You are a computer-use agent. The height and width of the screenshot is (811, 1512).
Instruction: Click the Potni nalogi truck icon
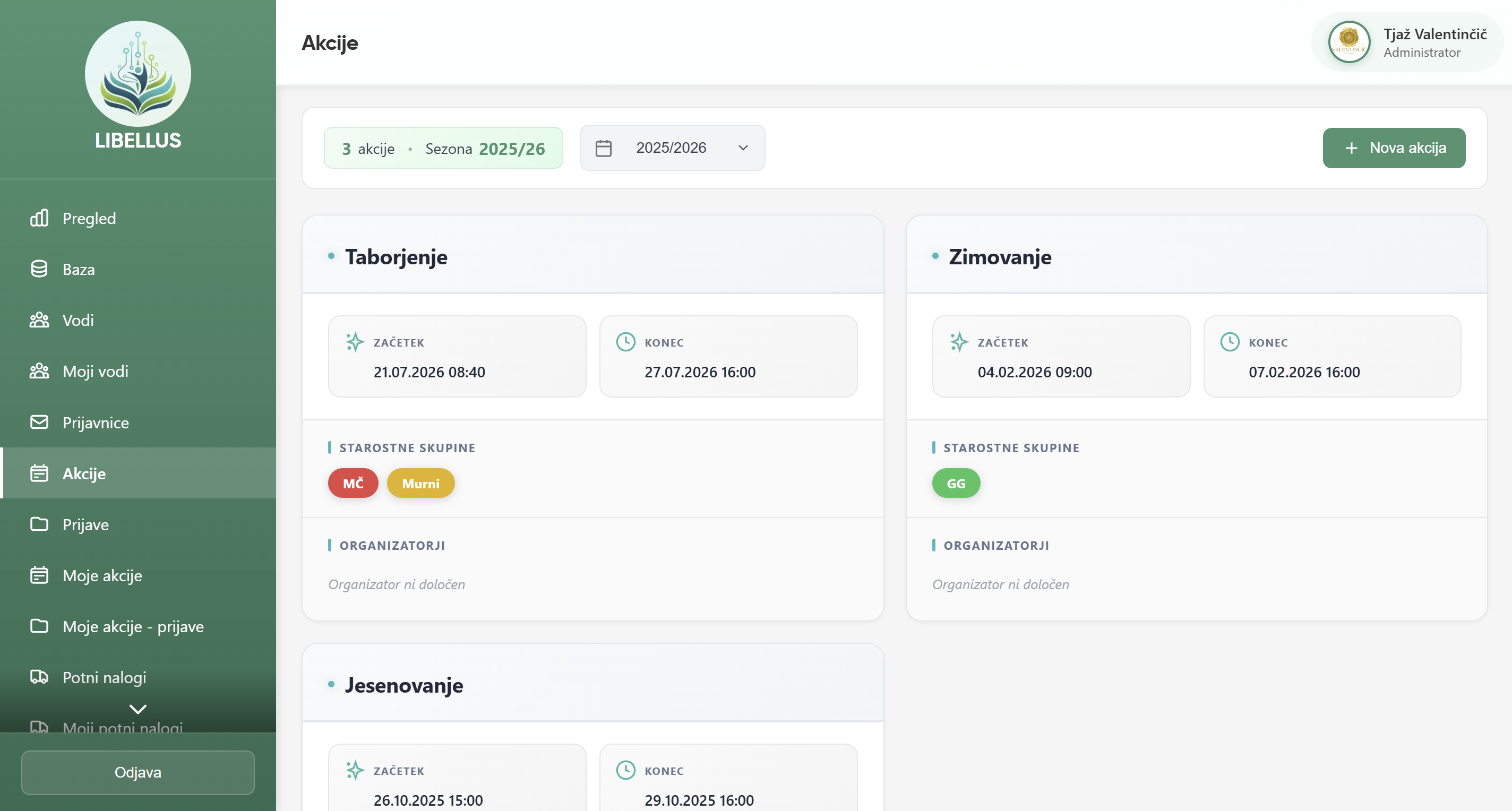click(x=39, y=677)
